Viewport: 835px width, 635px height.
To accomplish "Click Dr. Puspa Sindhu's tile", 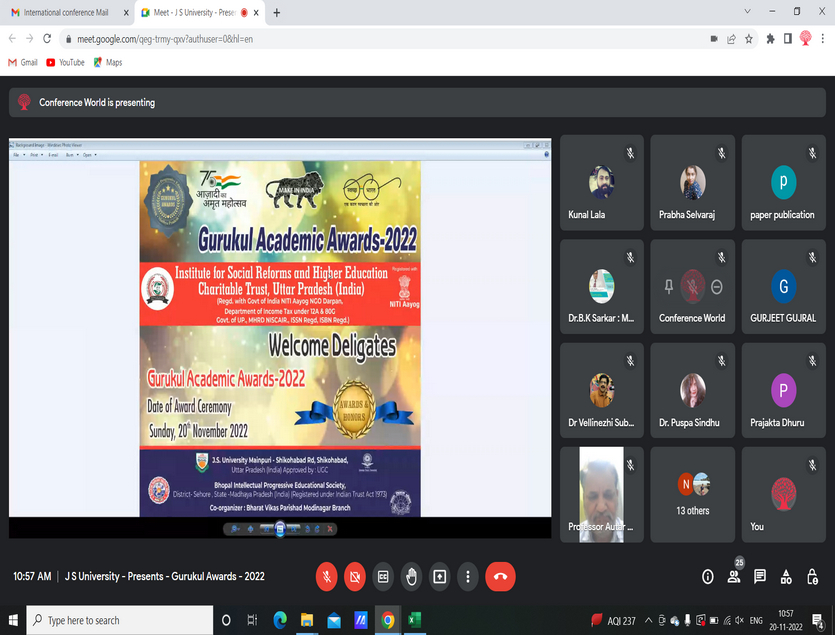I will pyautogui.click(x=692, y=390).
